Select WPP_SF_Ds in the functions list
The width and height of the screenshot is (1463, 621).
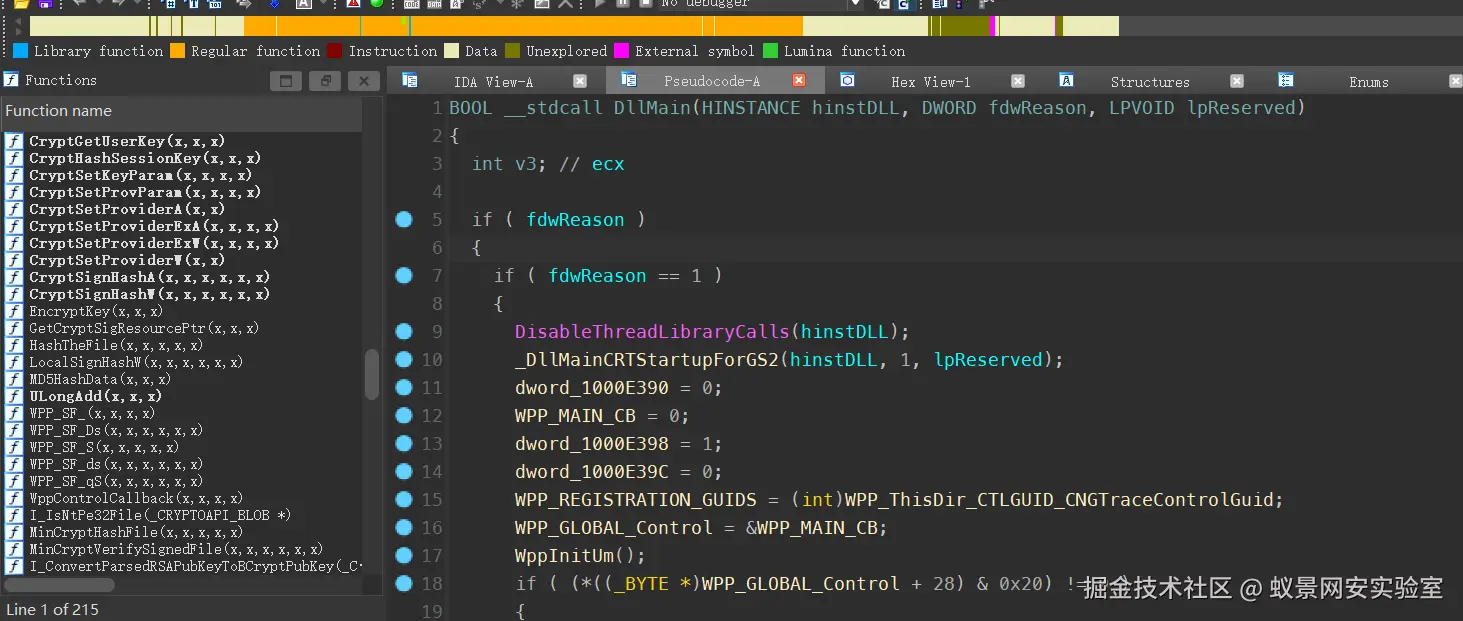coord(116,431)
